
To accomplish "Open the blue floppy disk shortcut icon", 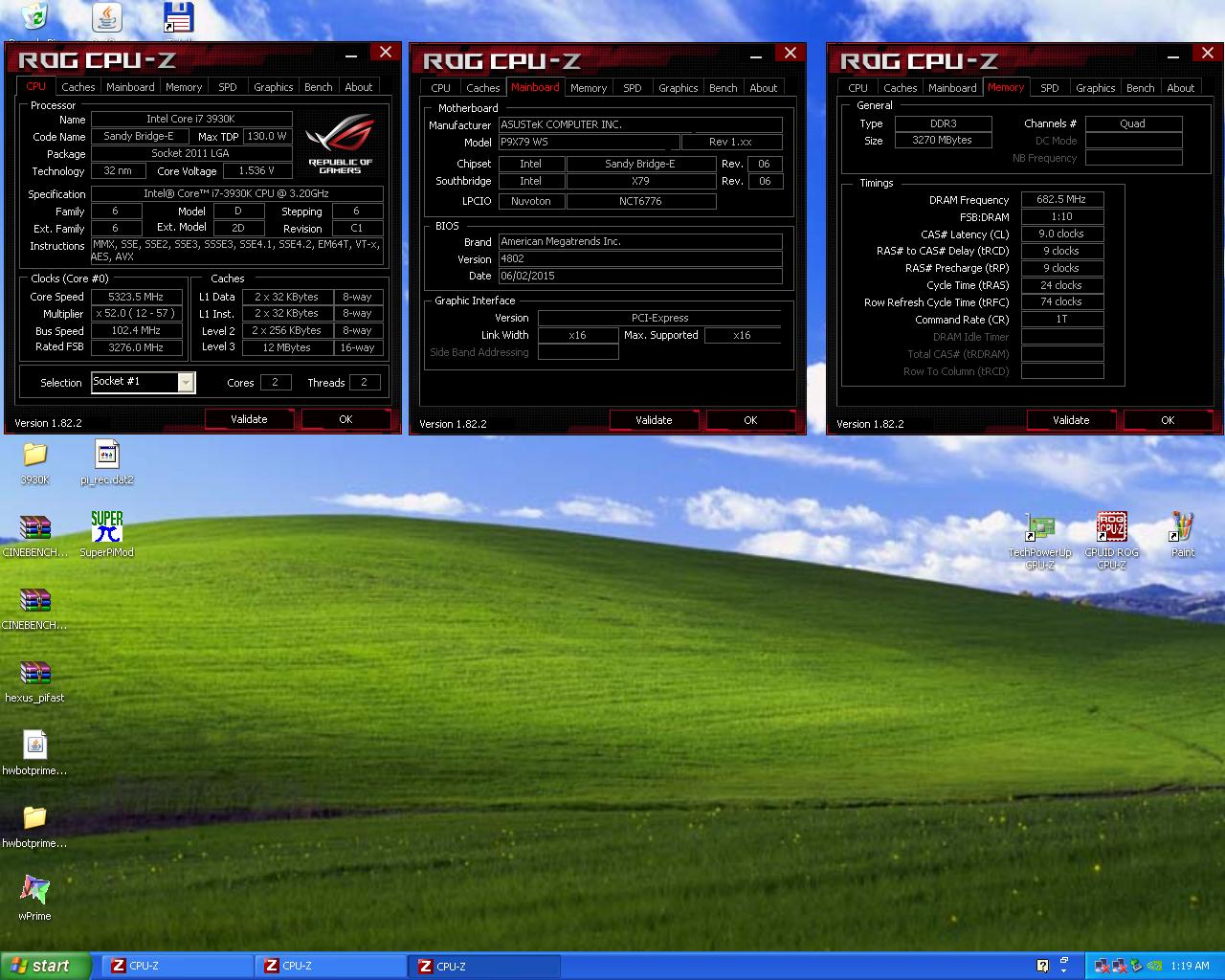I will [178, 17].
